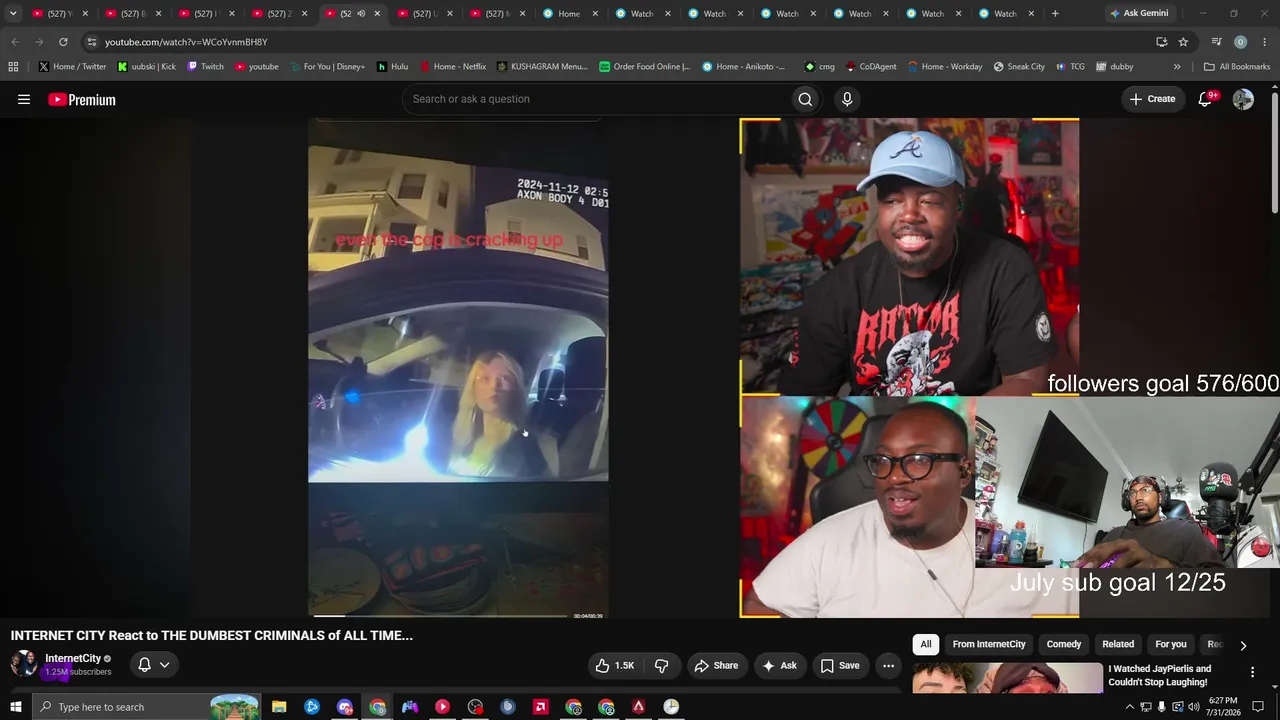Open the tab search dropdown arrow
Screen dimensions: 1280x720
[x=13, y=14]
